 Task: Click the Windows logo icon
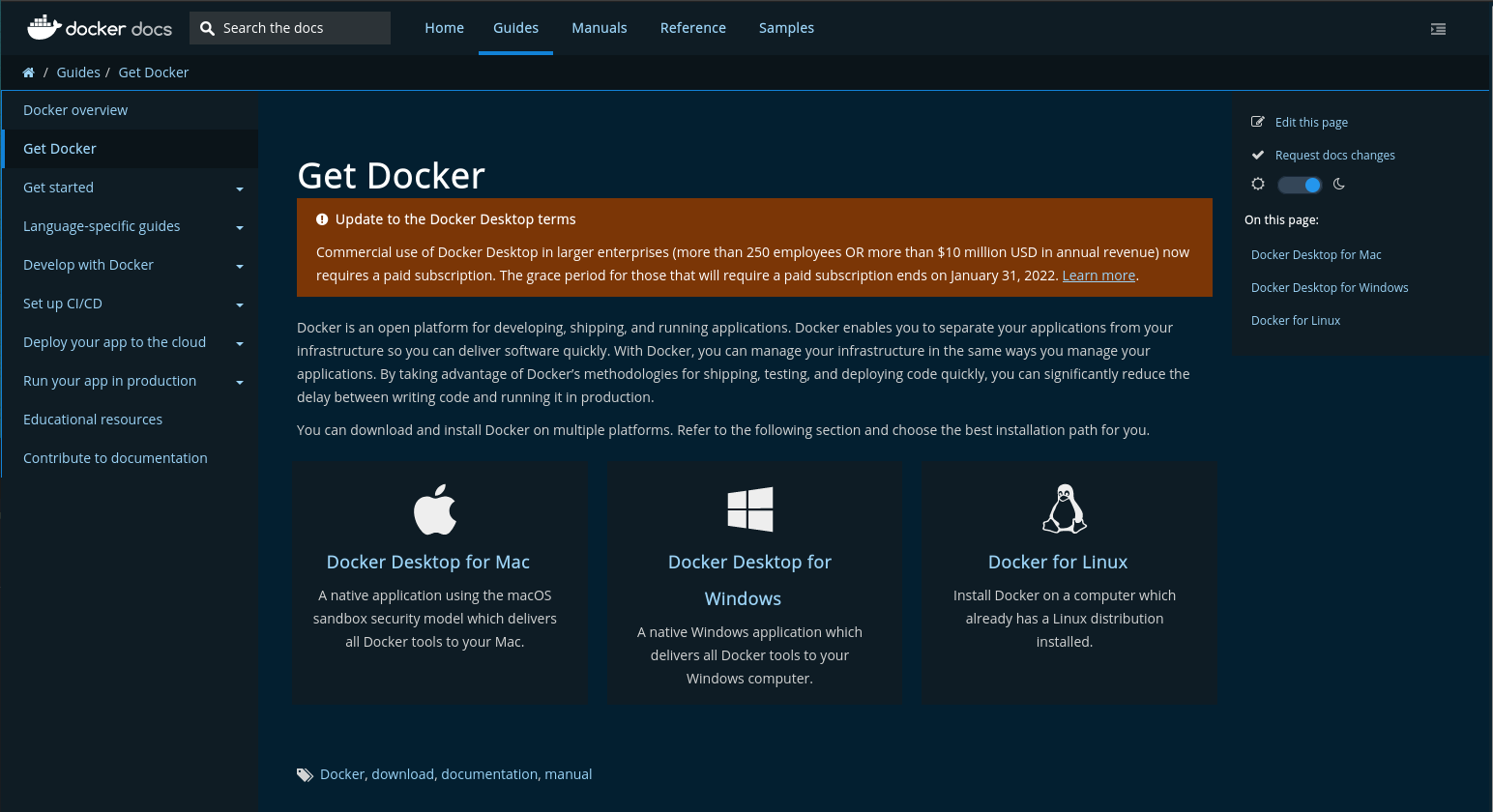[750, 509]
